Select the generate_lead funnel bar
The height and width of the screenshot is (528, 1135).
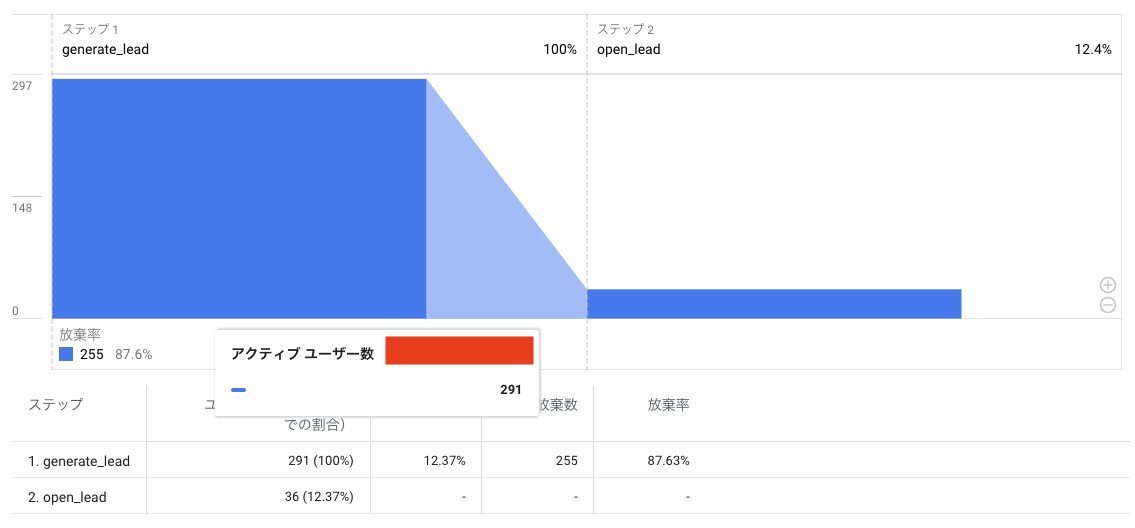(x=238, y=198)
